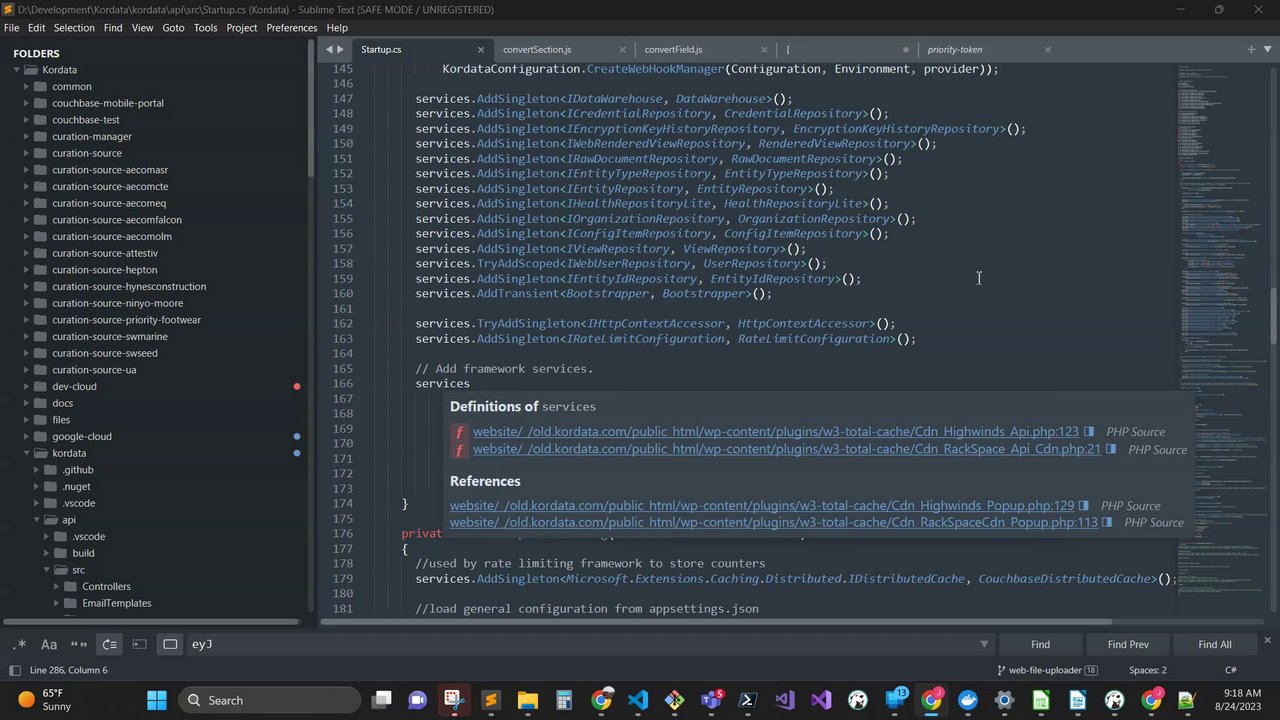Click the Find Prev button
Image resolution: width=1280 pixels, height=720 pixels.
pos(1128,644)
